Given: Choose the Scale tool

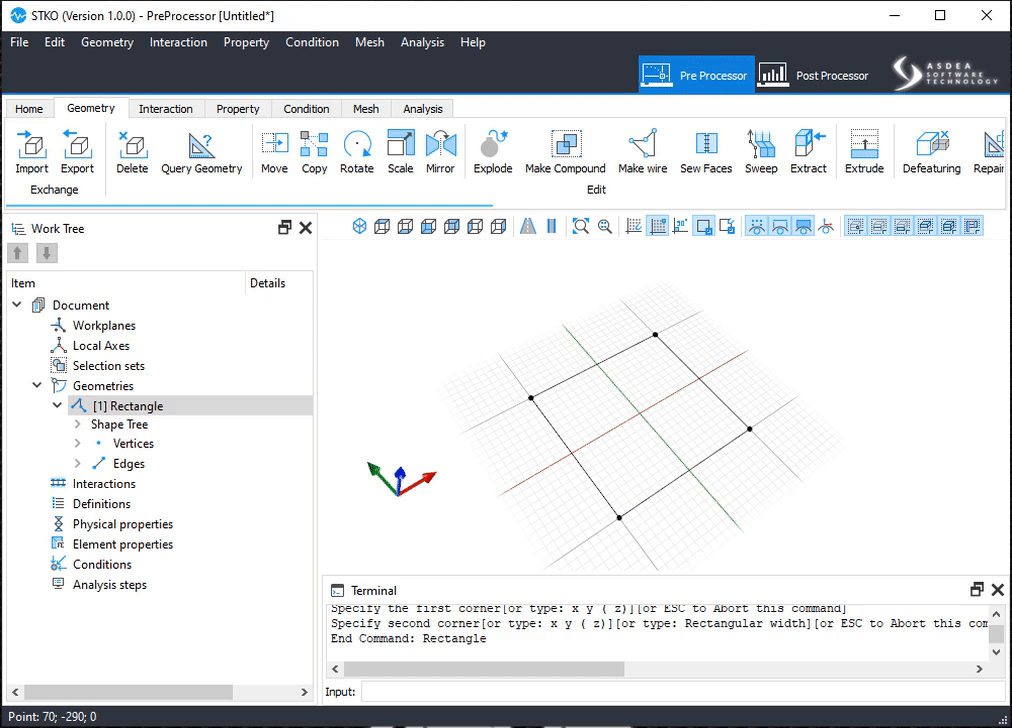Looking at the screenshot, I should [x=400, y=152].
